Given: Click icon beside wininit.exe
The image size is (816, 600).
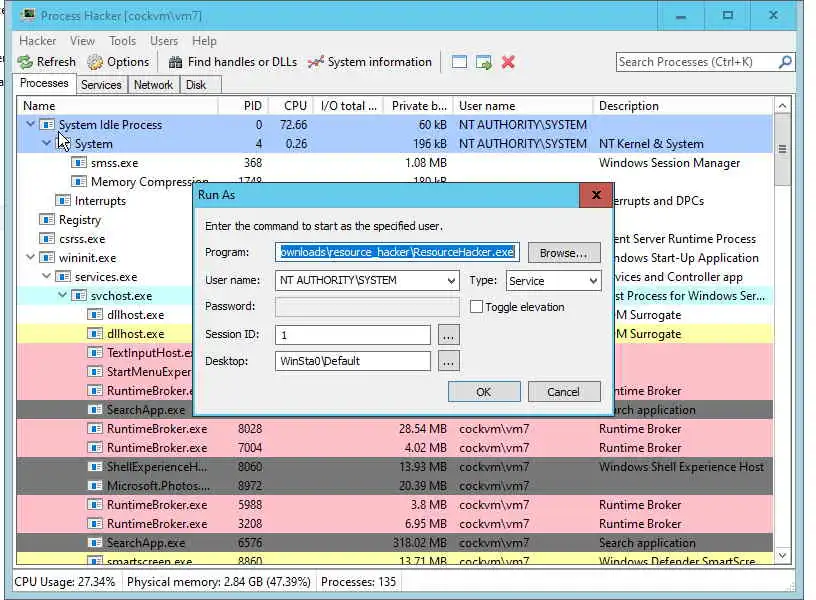Looking at the screenshot, I should 47,258.
